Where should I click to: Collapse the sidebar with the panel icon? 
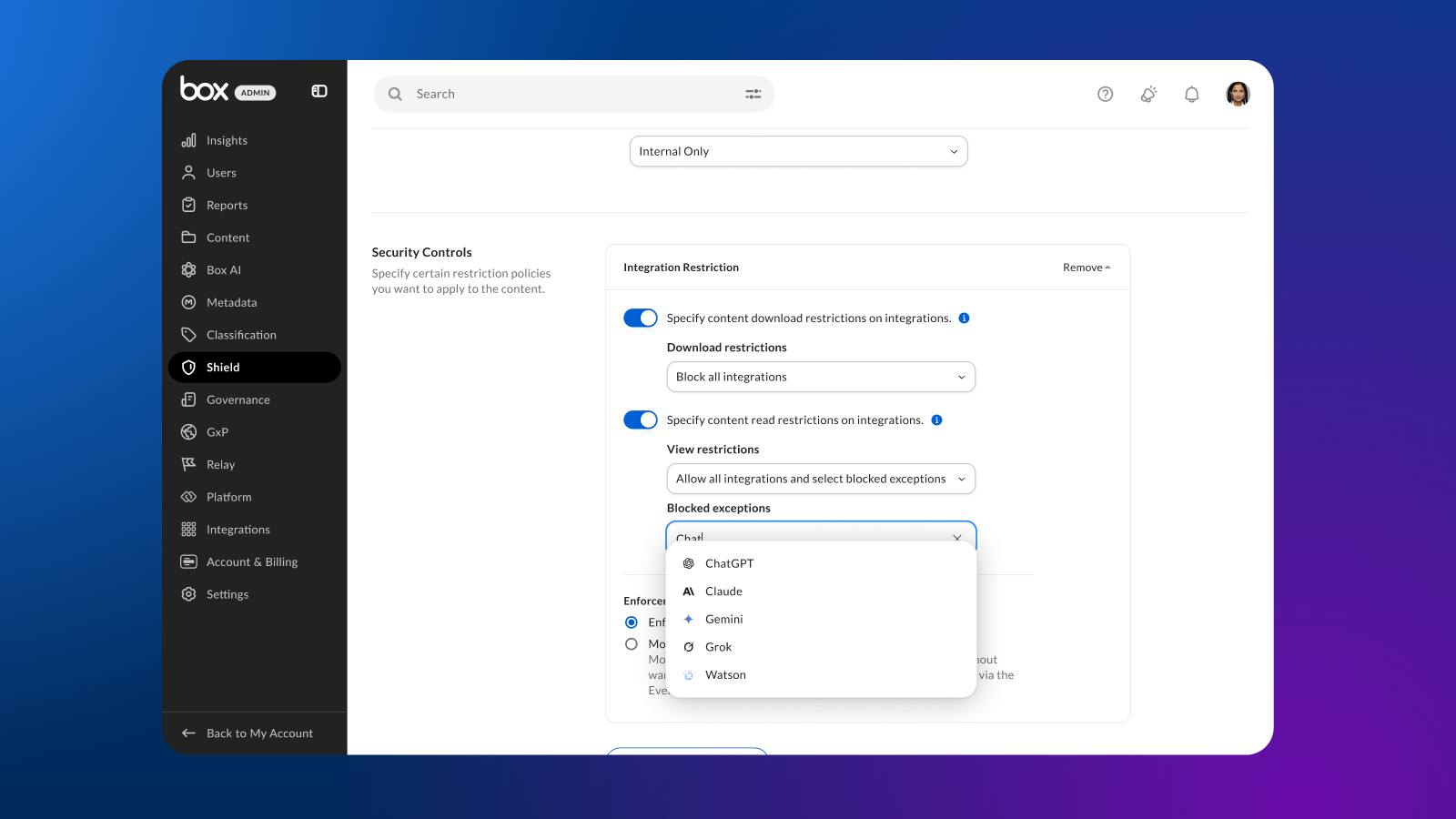[319, 91]
